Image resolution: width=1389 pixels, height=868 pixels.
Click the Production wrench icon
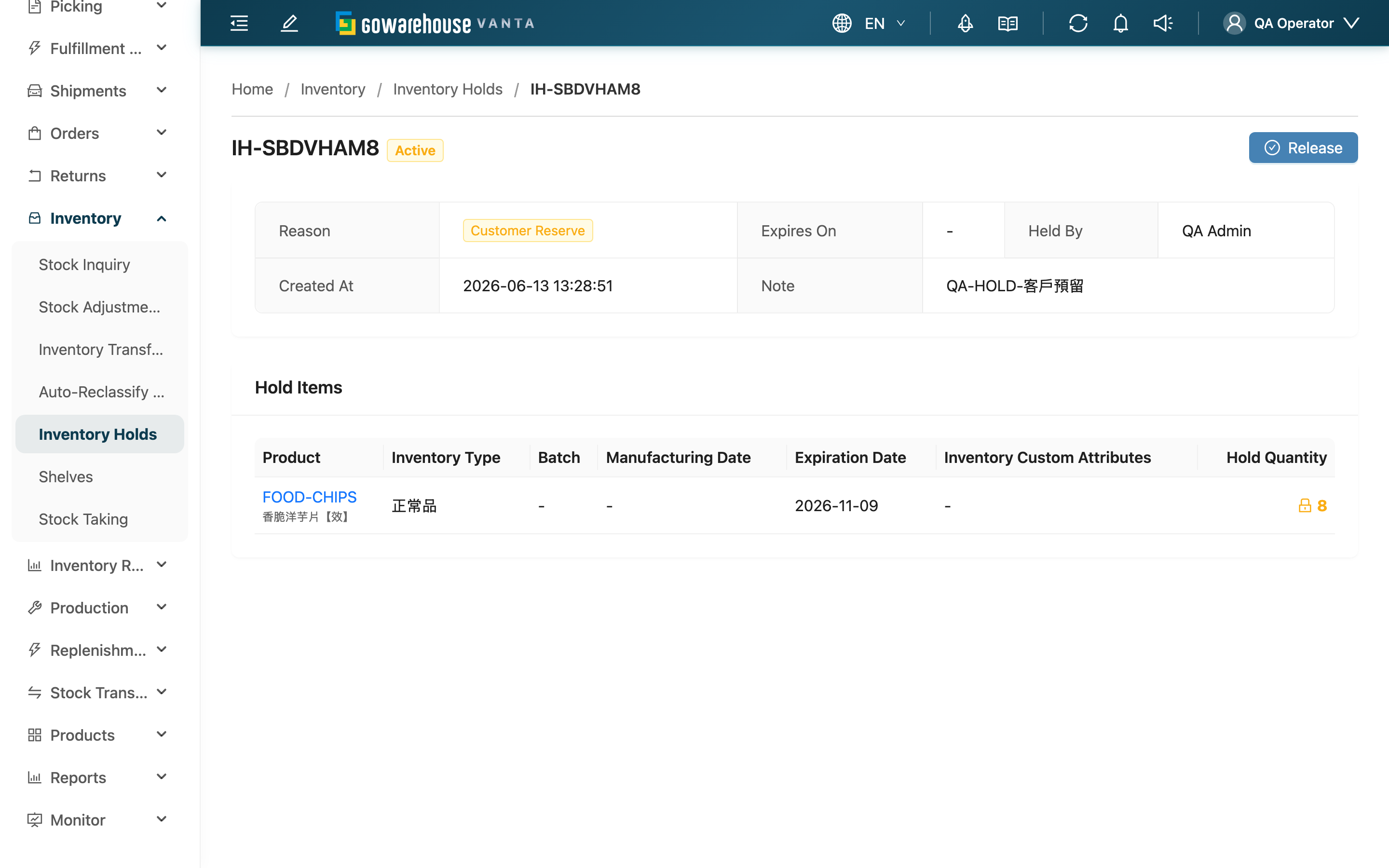click(x=34, y=608)
